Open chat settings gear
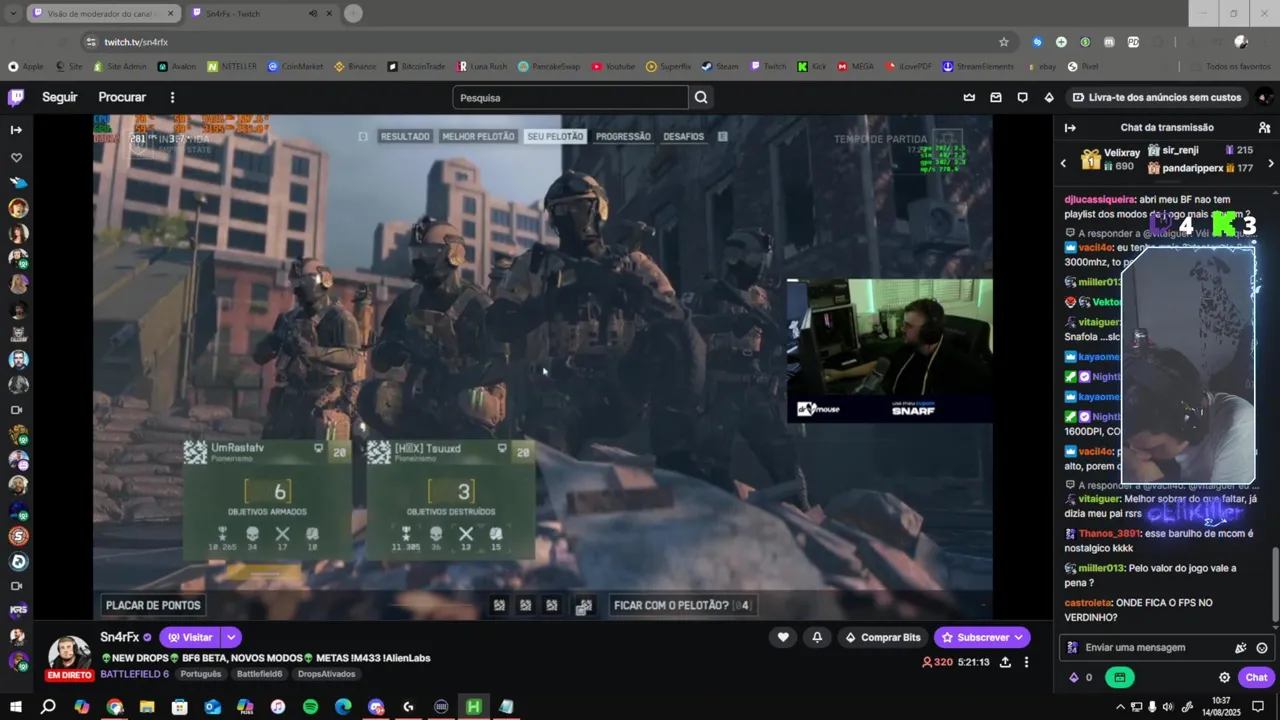This screenshot has height=720, width=1280. click(x=1225, y=677)
